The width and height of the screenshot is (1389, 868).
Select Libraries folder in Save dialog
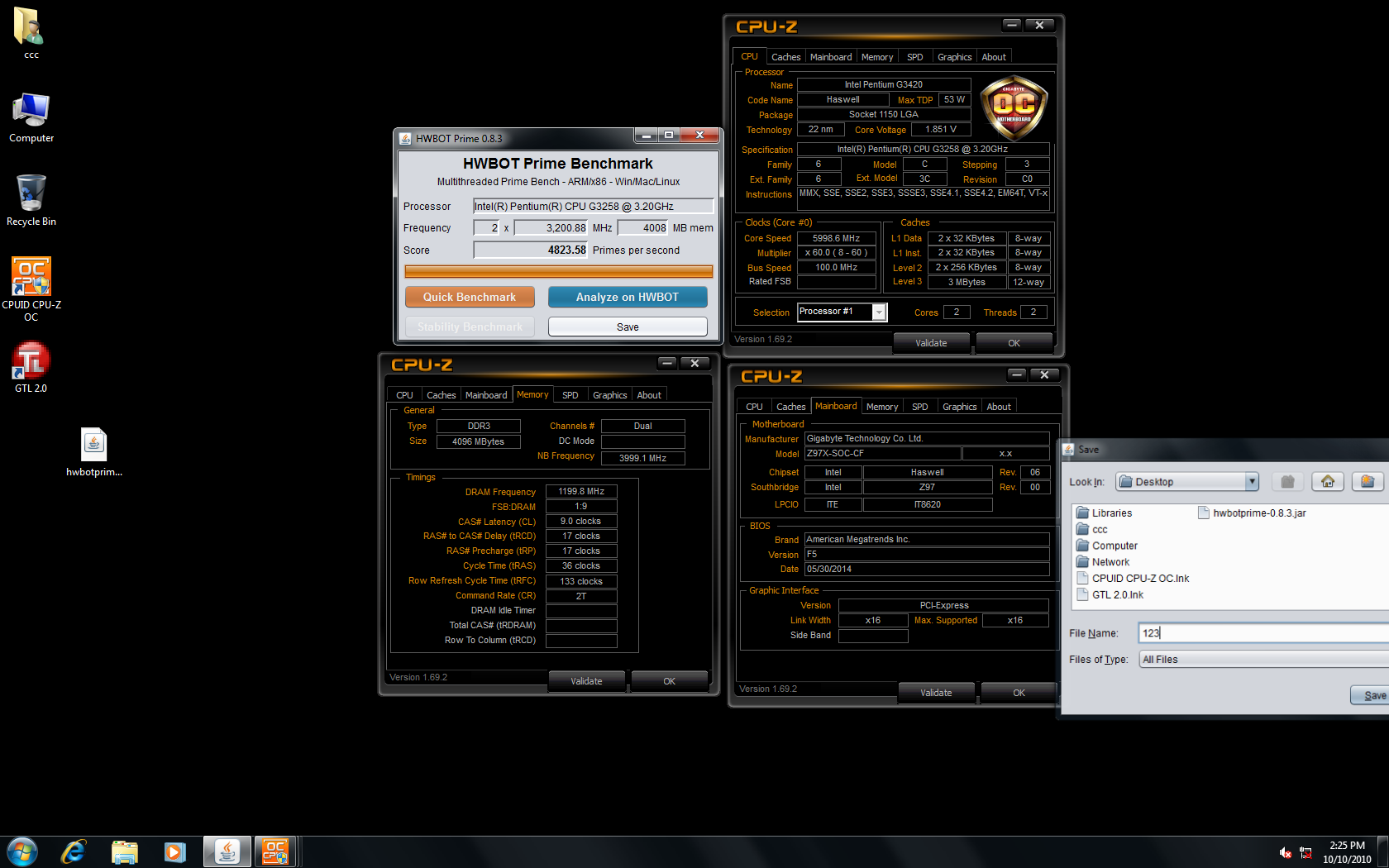(x=1105, y=513)
